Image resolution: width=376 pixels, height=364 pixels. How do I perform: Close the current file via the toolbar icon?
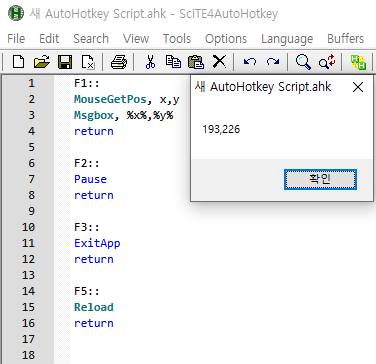(88, 62)
